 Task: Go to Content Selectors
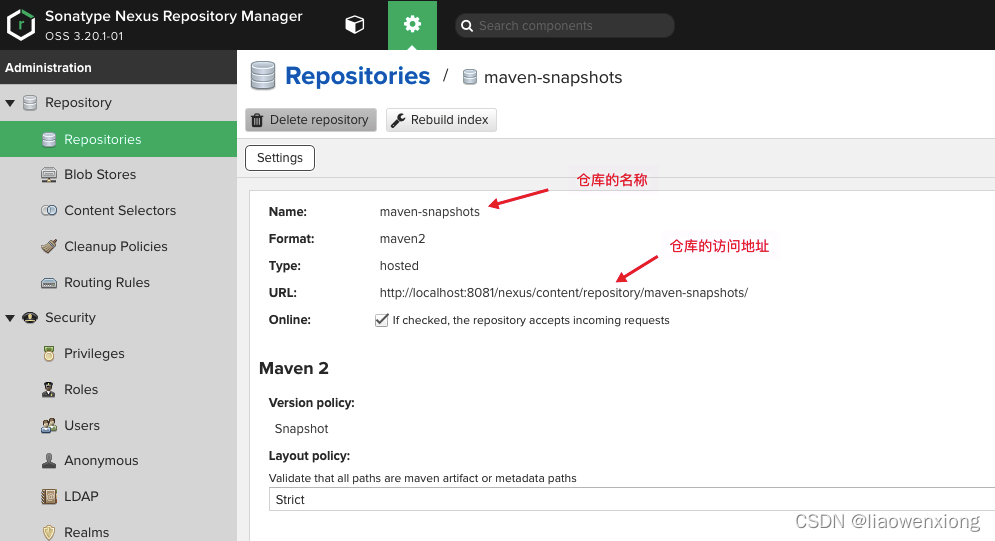point(118,211)
